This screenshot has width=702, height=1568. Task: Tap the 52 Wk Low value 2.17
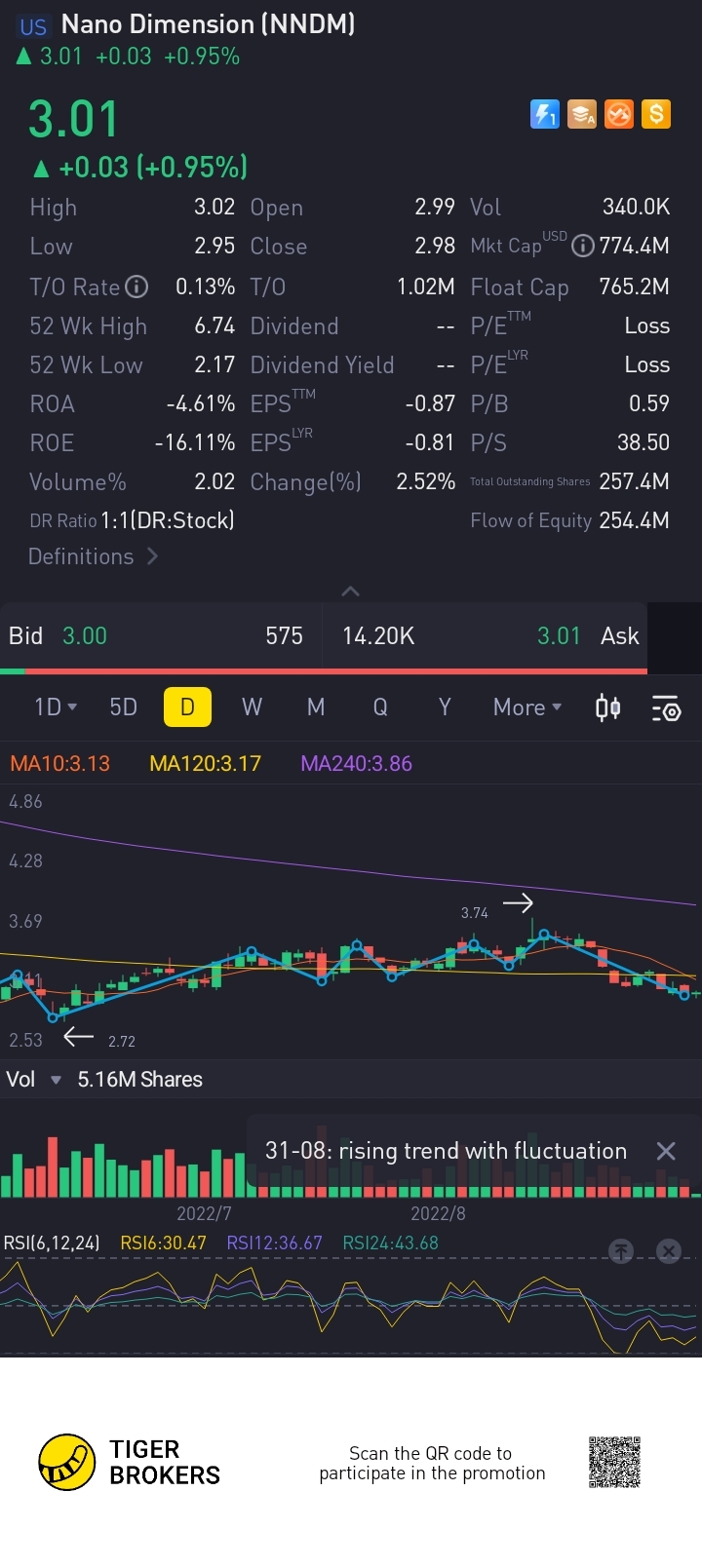tap(214, 365)
